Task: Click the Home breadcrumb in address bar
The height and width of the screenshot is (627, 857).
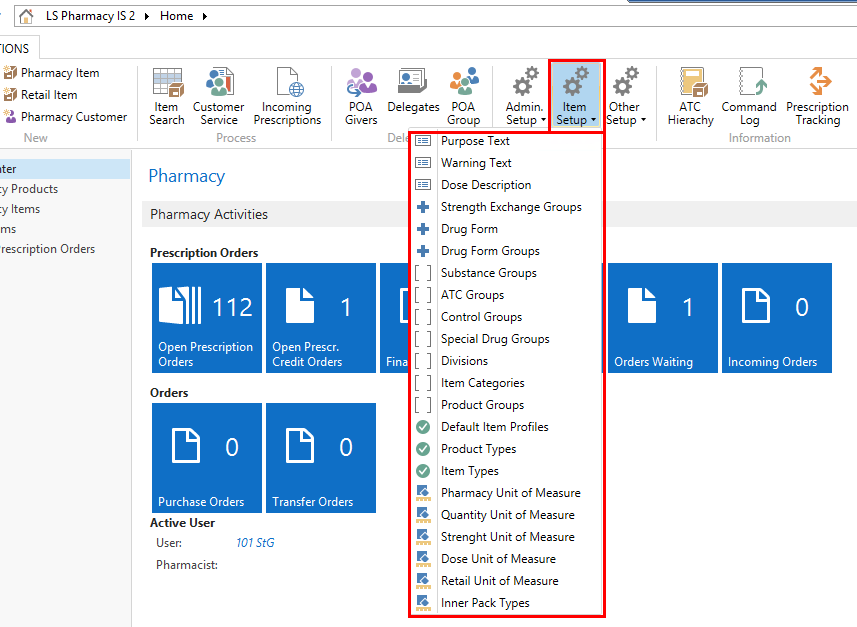Action: pos(176,16)
